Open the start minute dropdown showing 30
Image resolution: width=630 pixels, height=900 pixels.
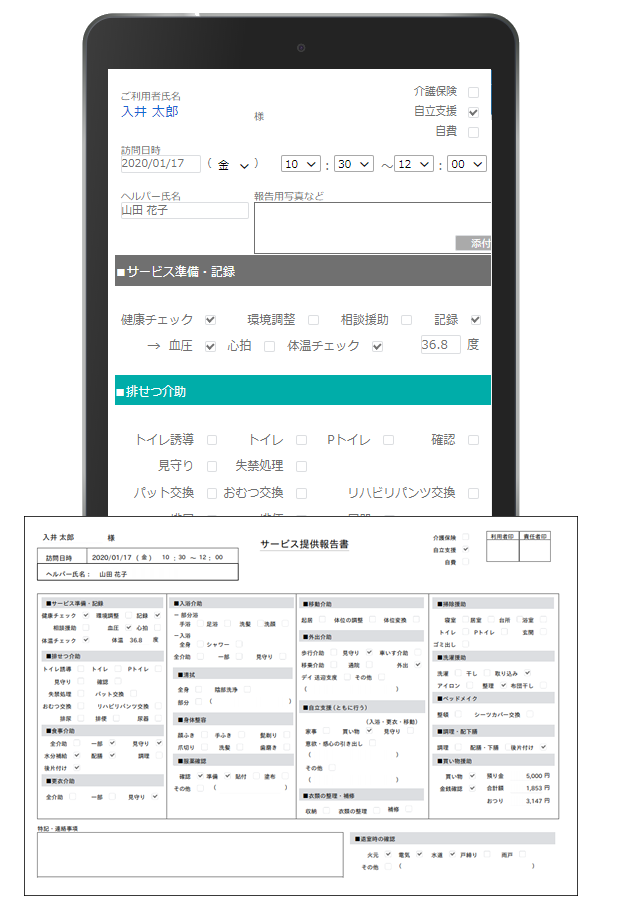click(354, 164)
